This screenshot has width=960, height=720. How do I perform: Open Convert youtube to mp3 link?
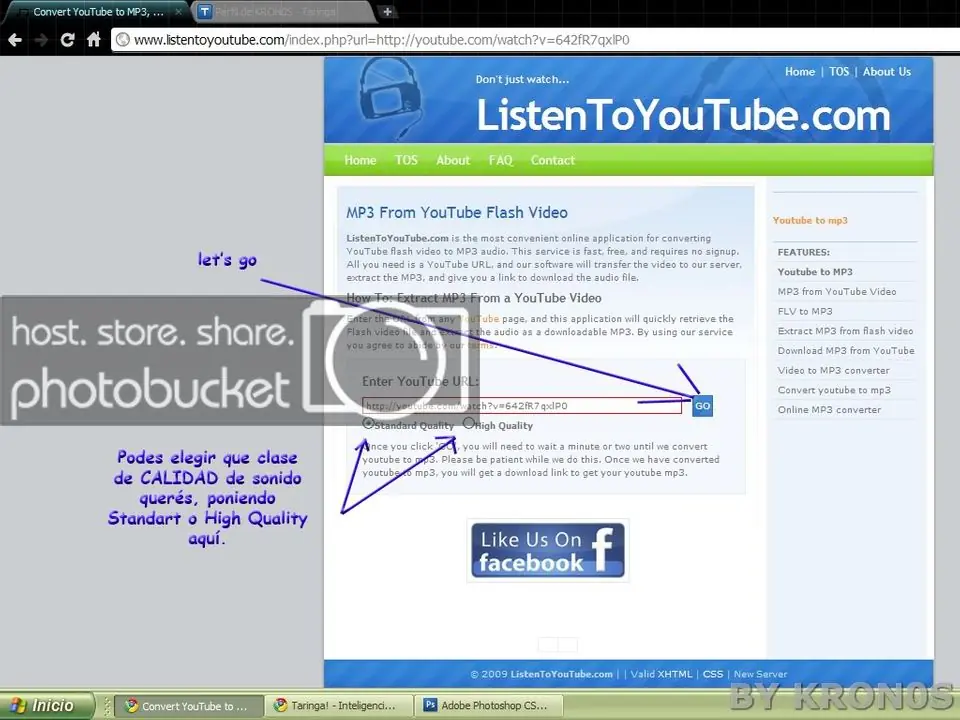(x=834, y=390)
